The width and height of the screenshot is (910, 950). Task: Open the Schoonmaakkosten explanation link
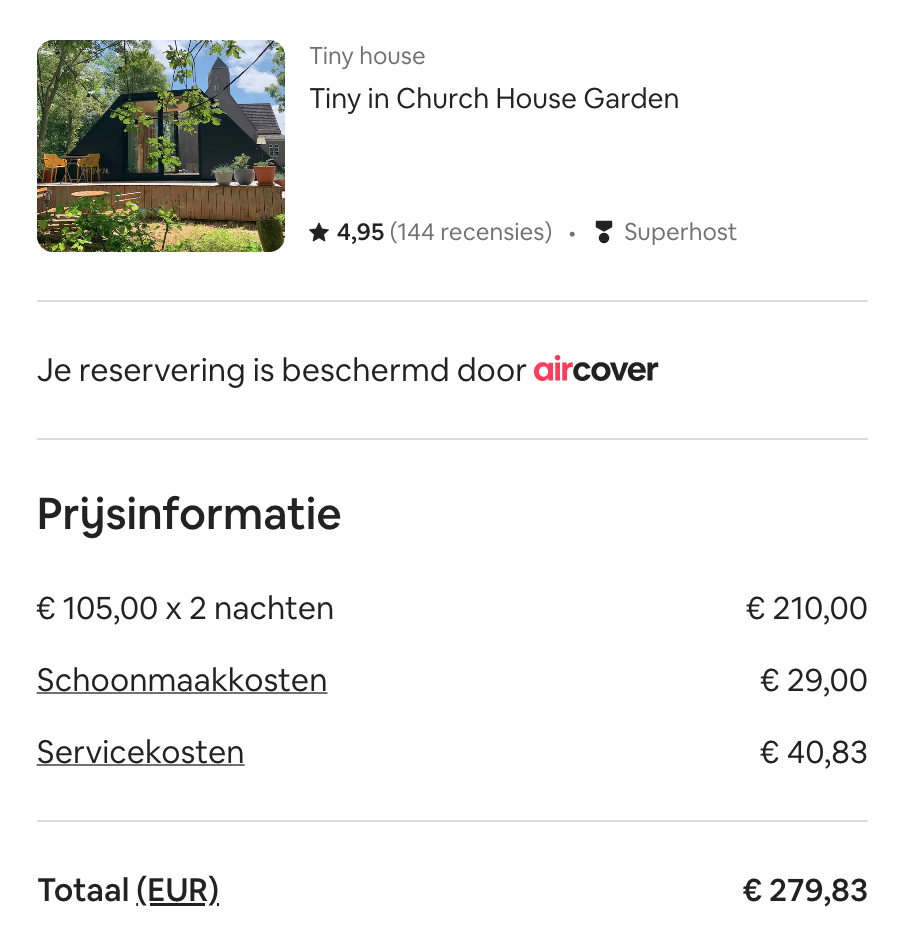point(182,680)
